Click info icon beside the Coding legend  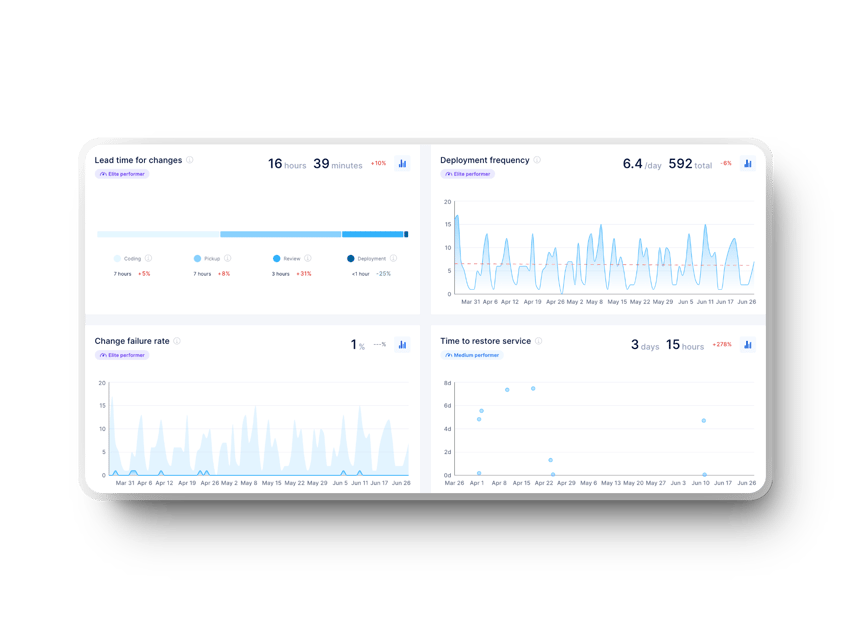point(149,258)
